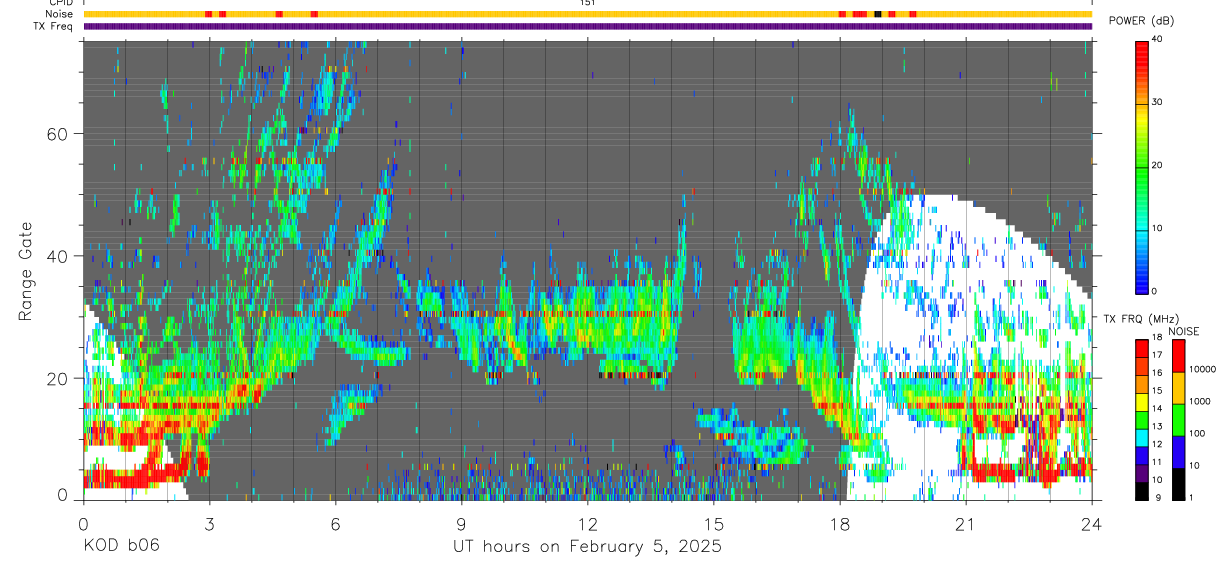Select the power color gradient bar
Viewport: 1228px width, 567px height.
(x=1142, y=166)
